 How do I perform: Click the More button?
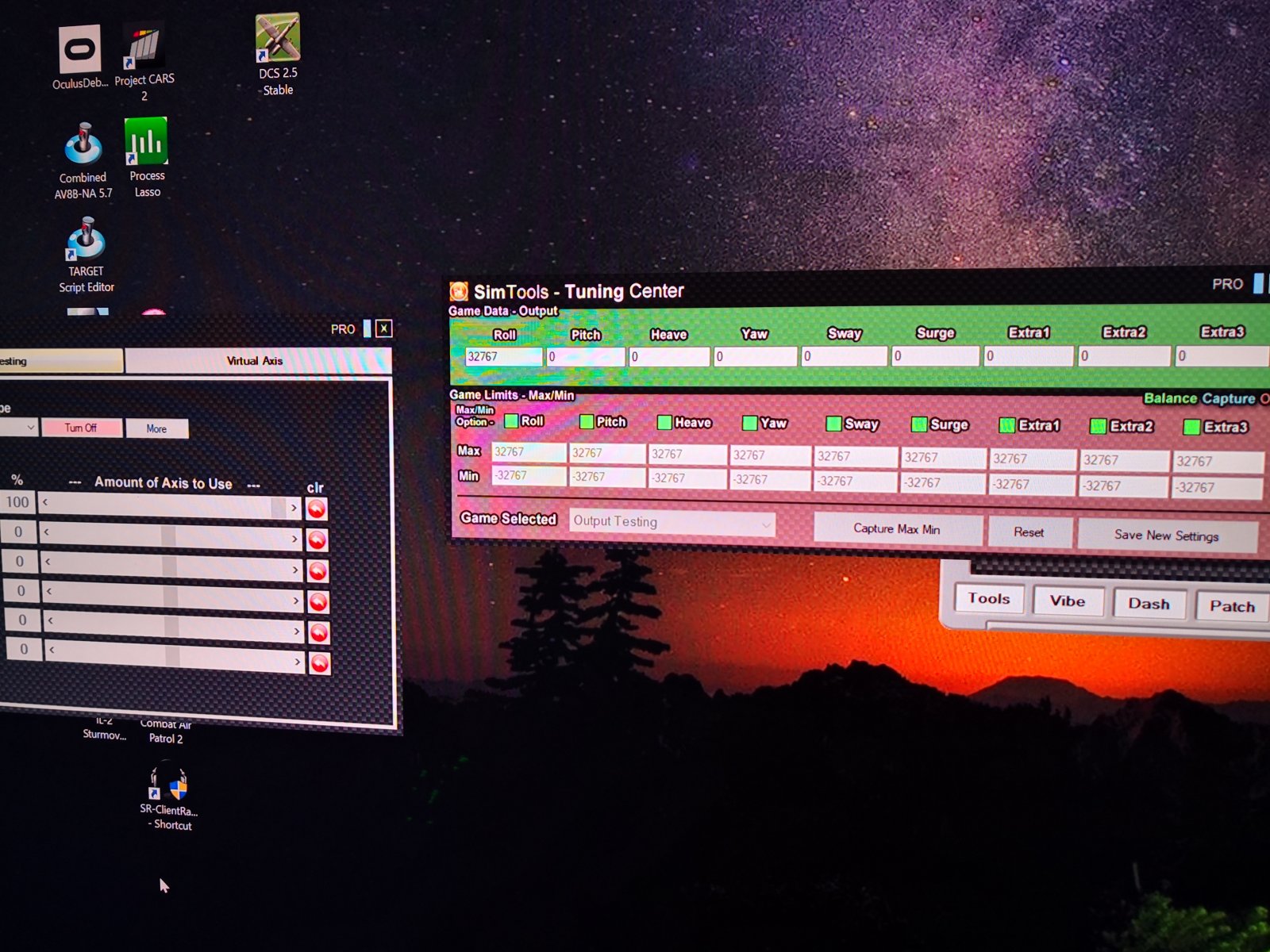[x=157, y=429]
